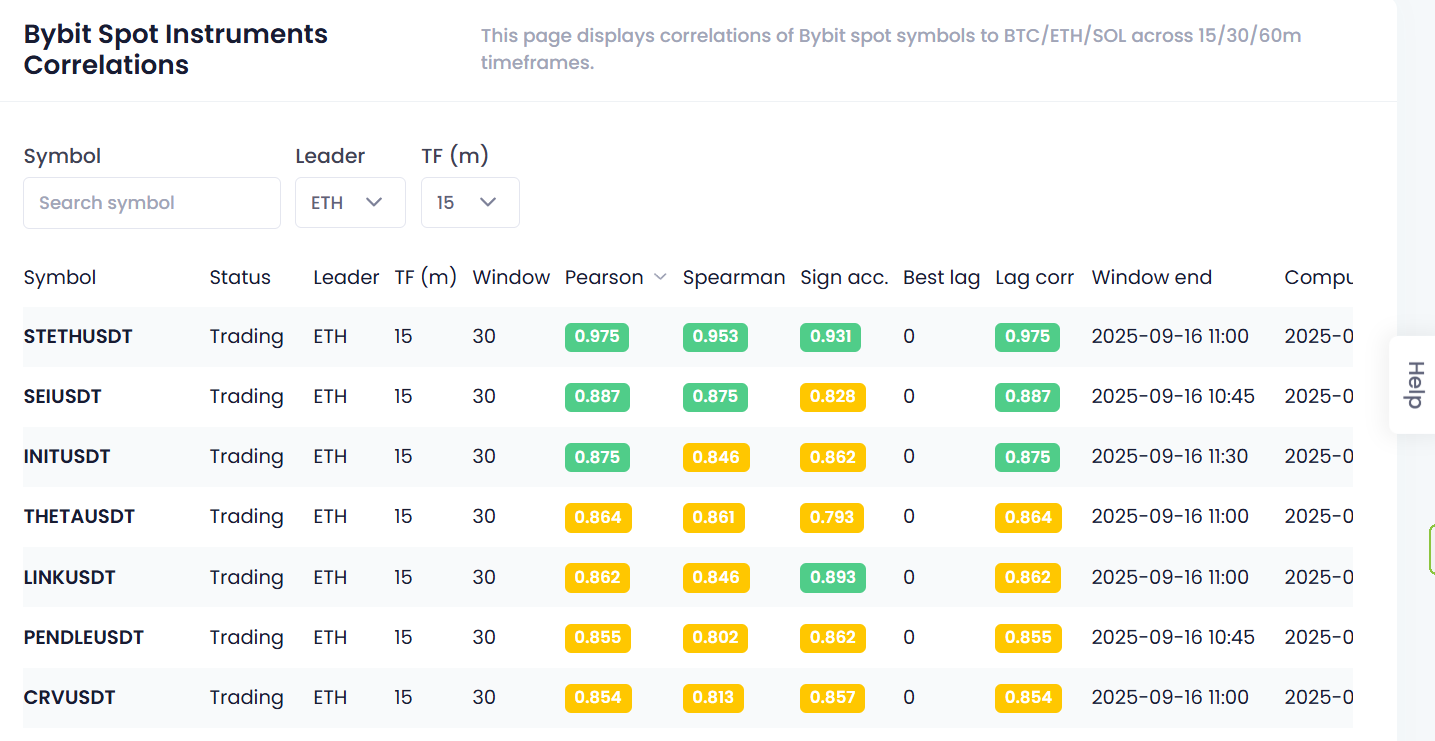The height and width of the screenshot is (741, 1435).
Task: Click the green edge tab below Help
Action: click(x=1431, y=548)
